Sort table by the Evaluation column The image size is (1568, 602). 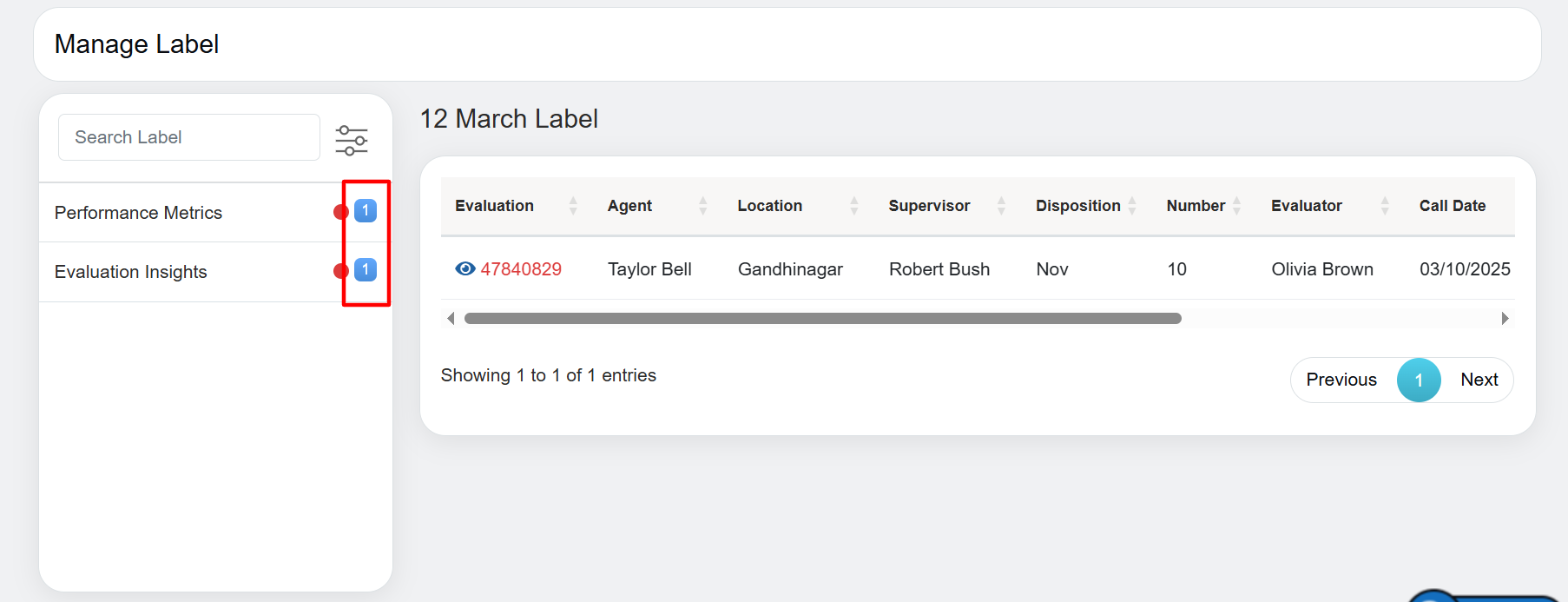[573, 206]
